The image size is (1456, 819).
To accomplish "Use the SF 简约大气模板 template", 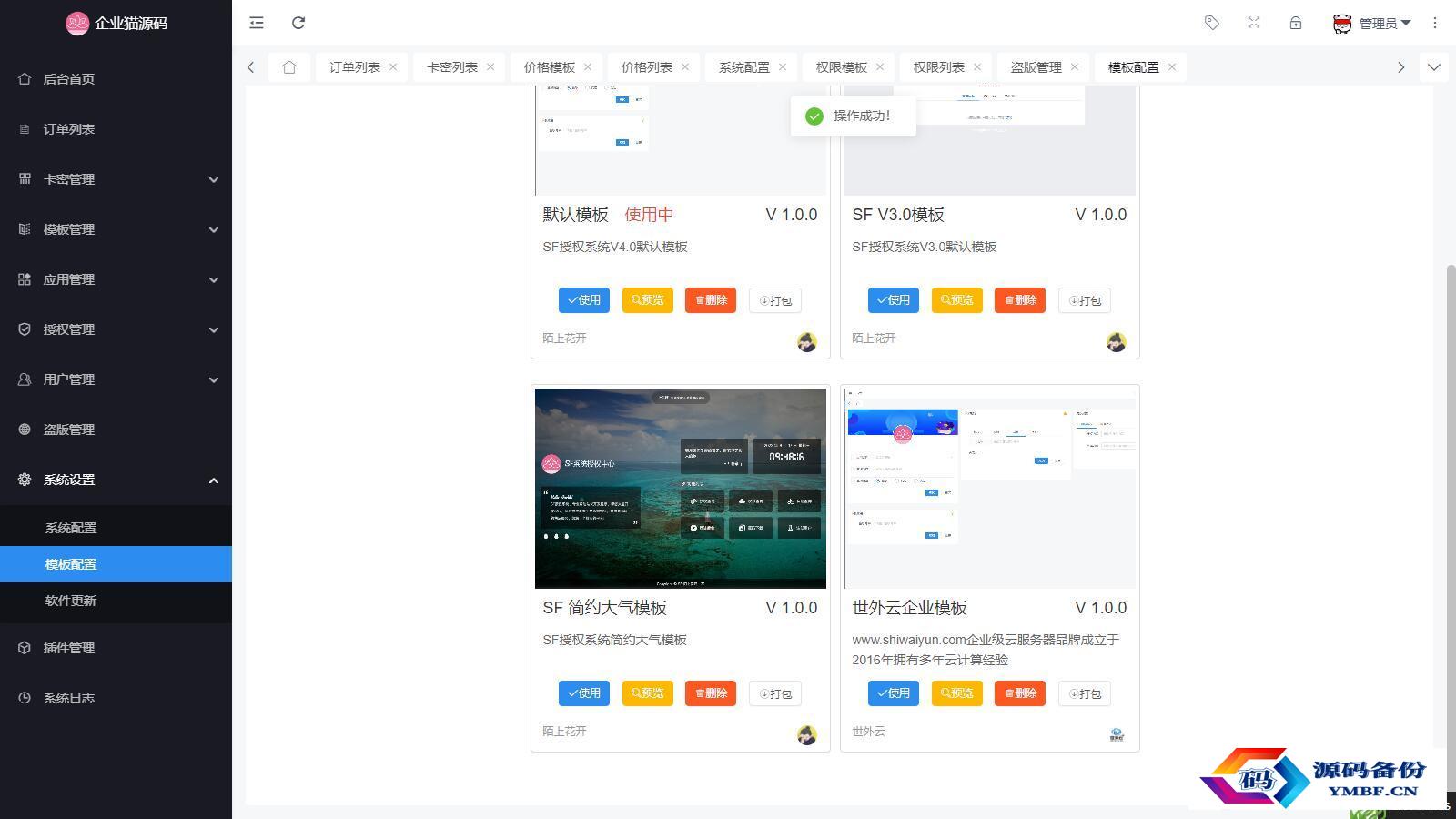I will pos(584,693).
